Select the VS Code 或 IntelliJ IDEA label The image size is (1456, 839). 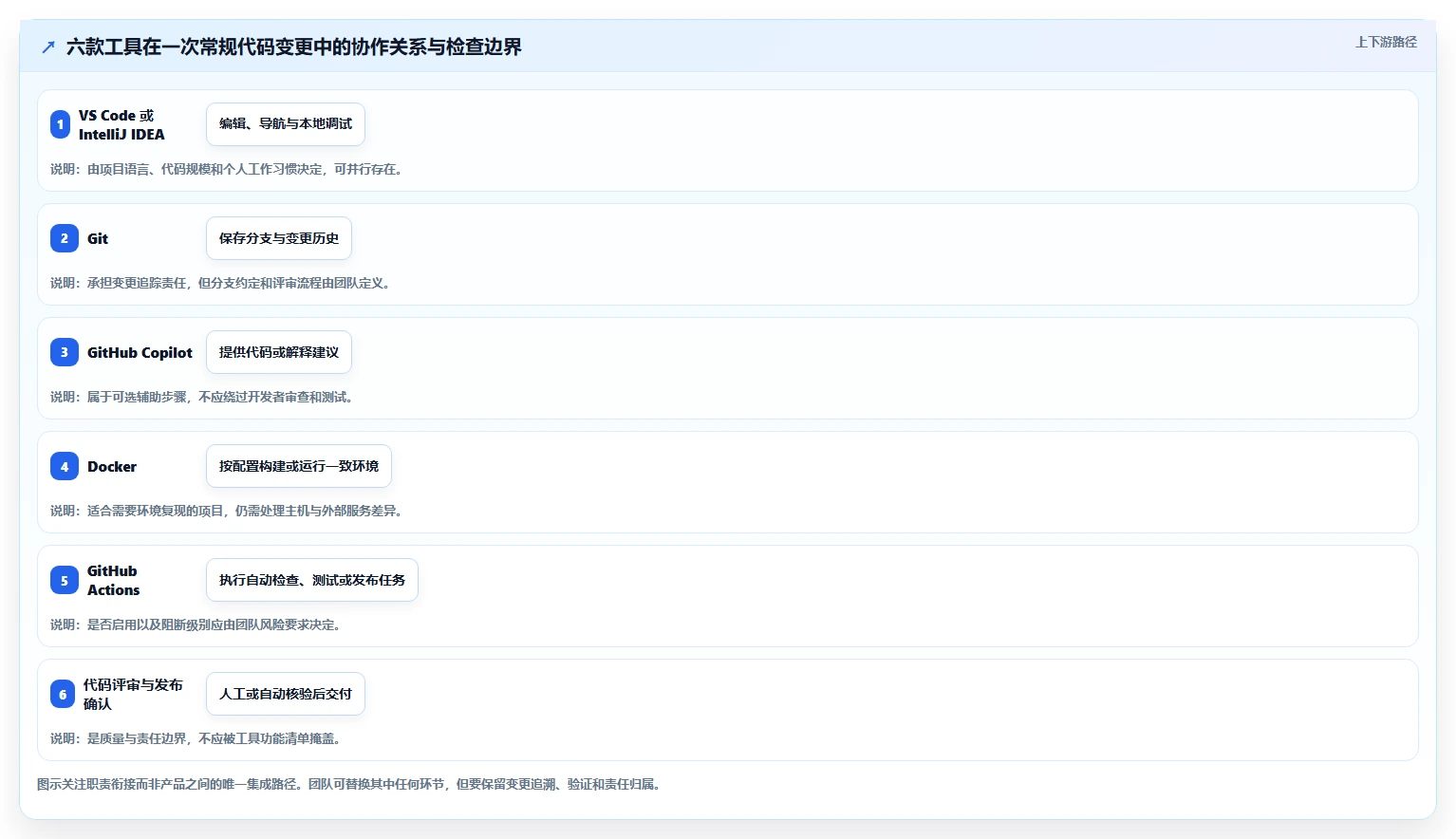[121, 124]
